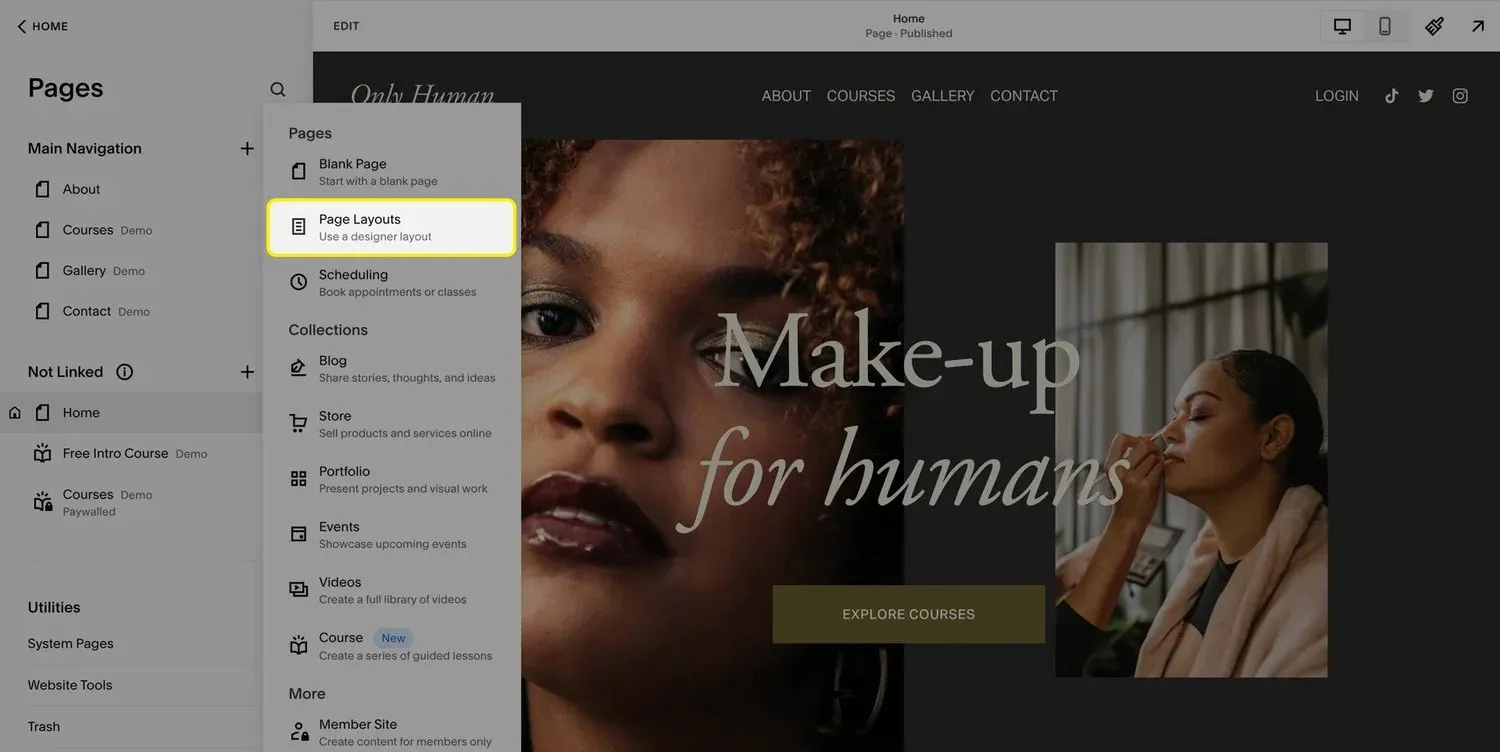Click ABOUT in the site header
The height and width of the screenshot is (752, 1500).
(786, 96)
